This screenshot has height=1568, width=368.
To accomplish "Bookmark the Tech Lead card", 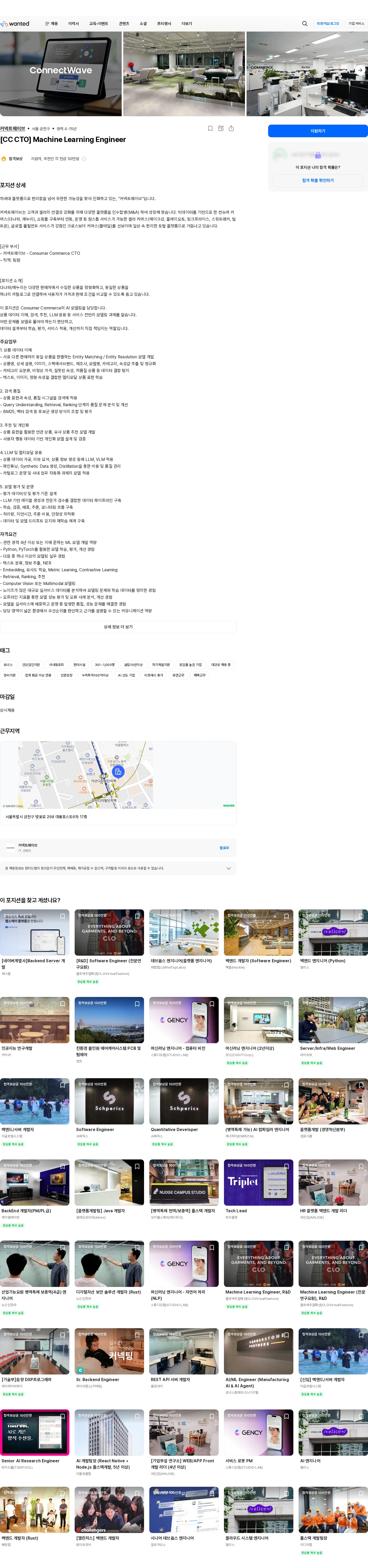I will coord(287,1166).
